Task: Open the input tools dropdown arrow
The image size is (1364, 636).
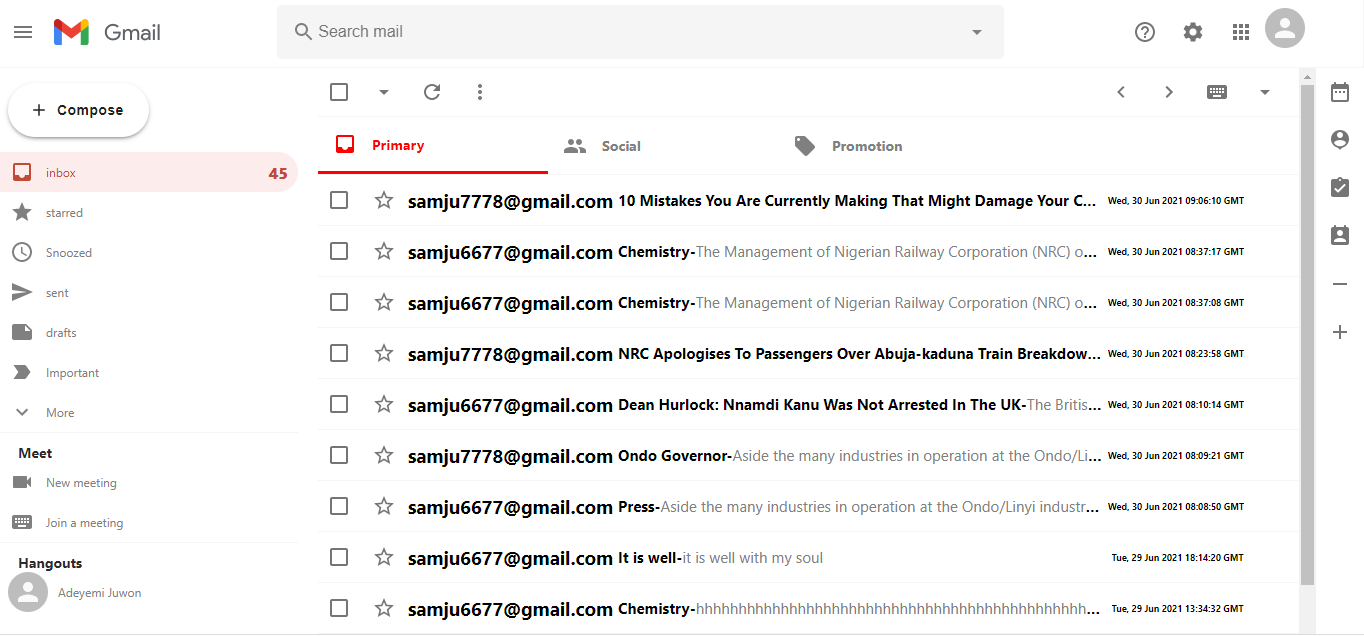Action: [1265, 92]
